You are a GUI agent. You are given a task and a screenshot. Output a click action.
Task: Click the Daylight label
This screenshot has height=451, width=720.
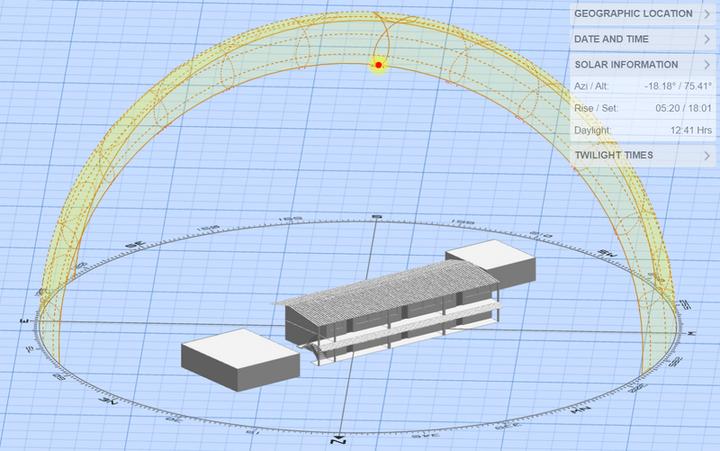click(593, 130)
